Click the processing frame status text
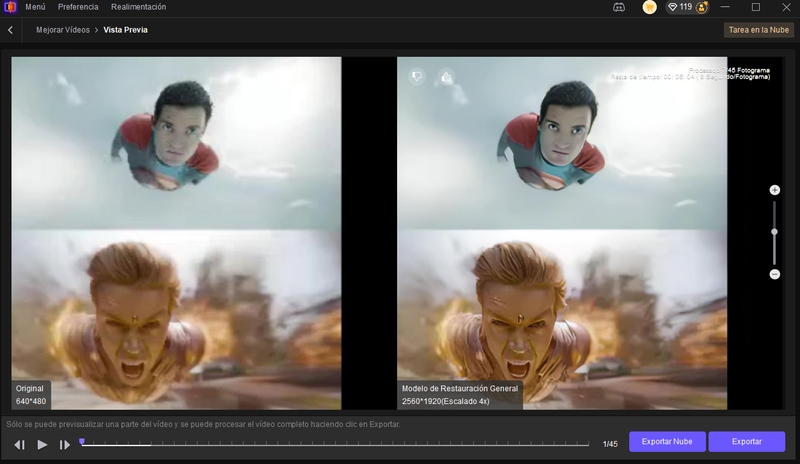The width and height of the screenshot is (800, 464). coord(690,74)
